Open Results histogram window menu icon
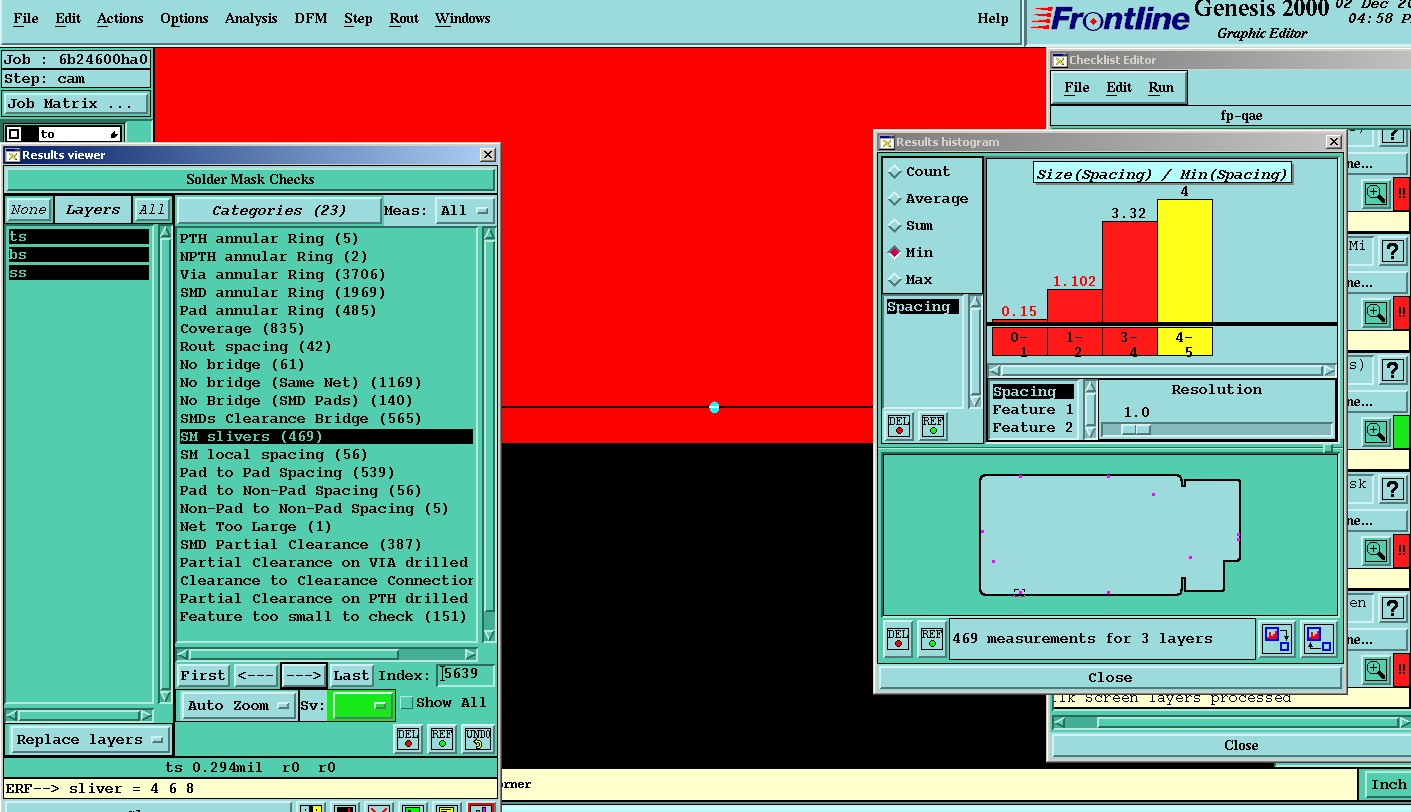1411x812 pixels. click(887, 142)
